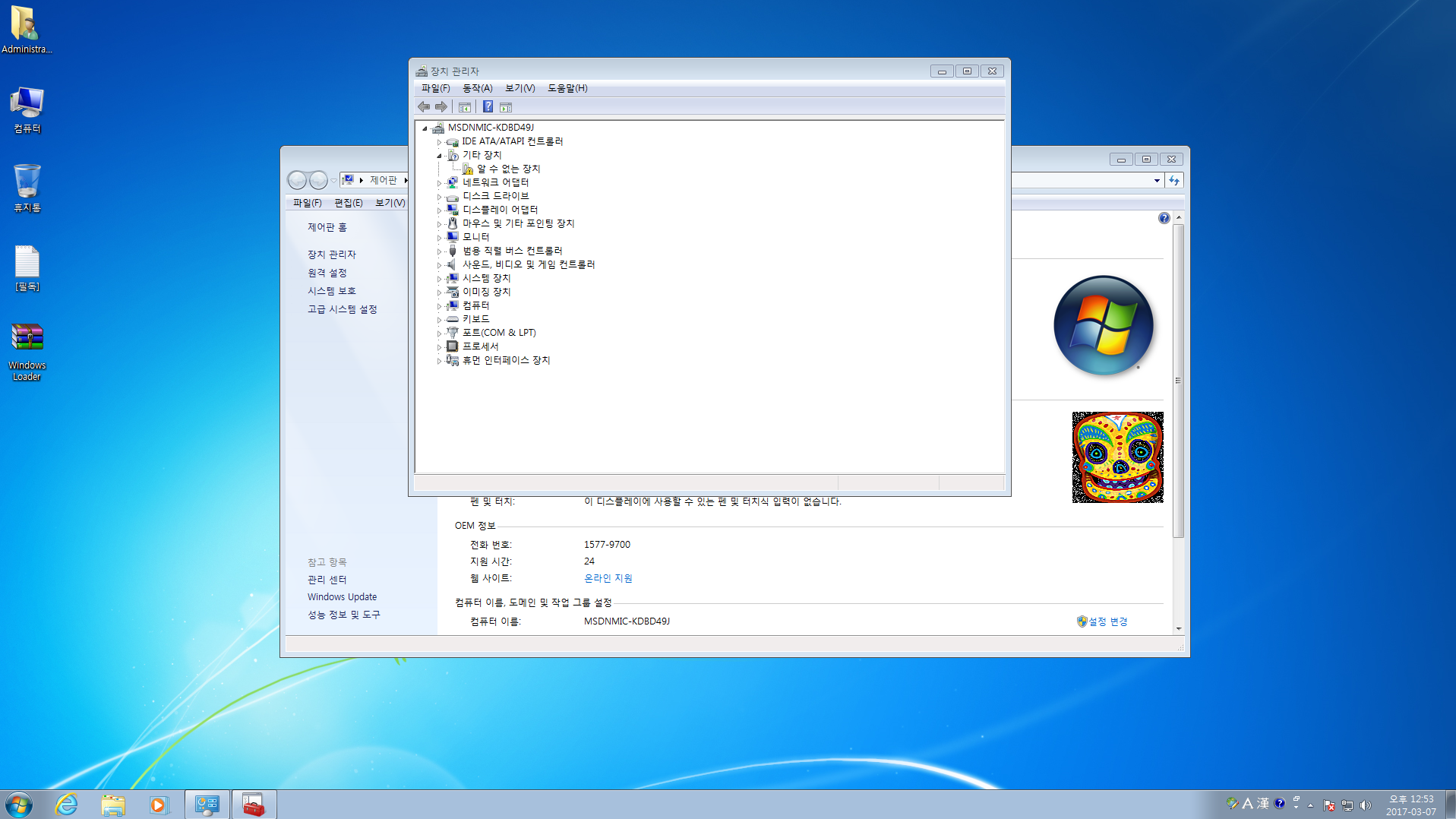Open Windows Explorer folder on taskbar
Viewport: 1456px width, 819px height.
pos(113,805)
